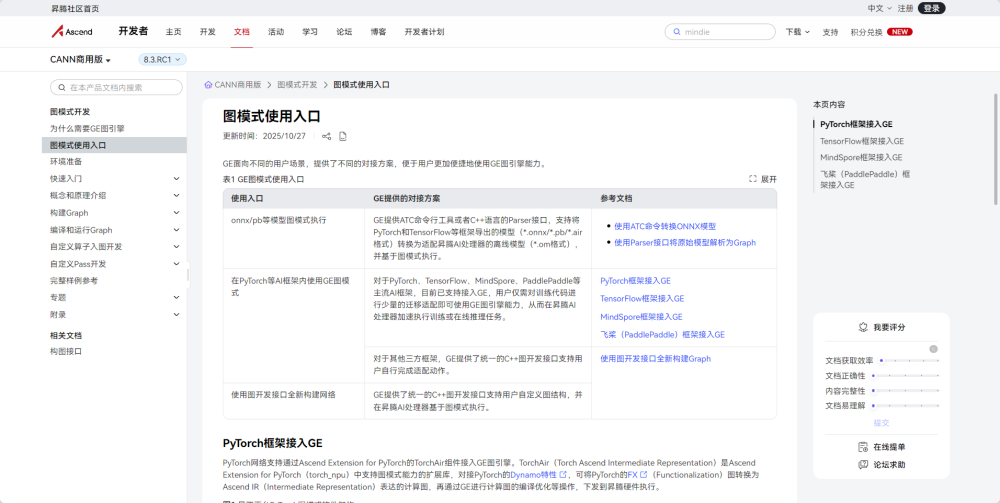Screen dimensions: 1000x503
Task: Click the red NEW badge
Action: click(899, 32)
